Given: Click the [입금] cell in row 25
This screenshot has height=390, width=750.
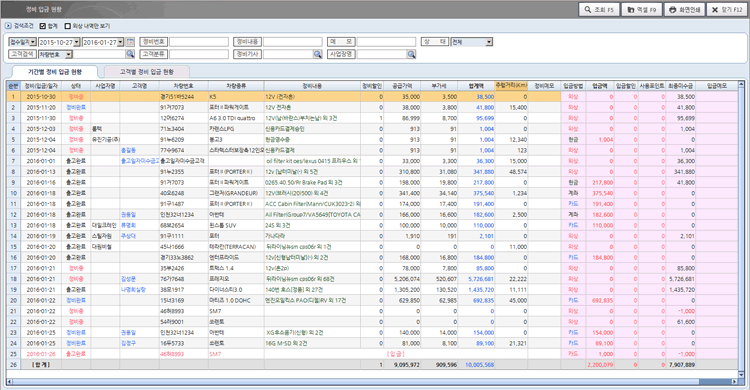Looking at the screenshot, I should click(396, 354).
